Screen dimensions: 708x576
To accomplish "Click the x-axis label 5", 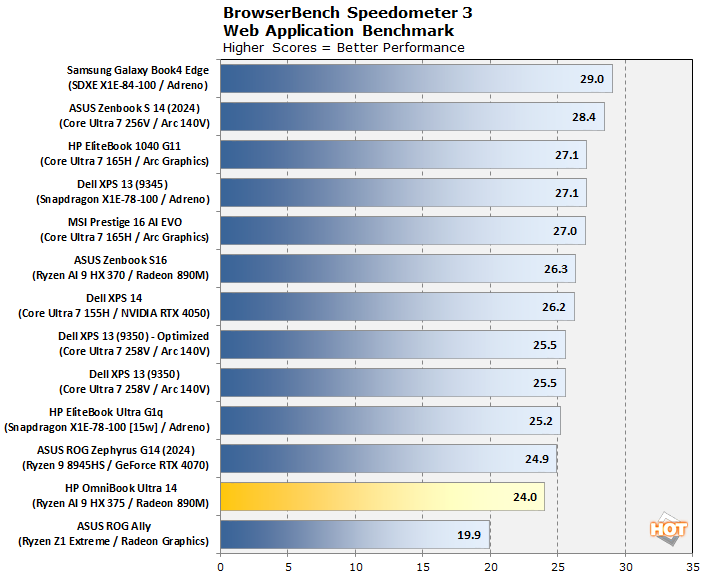I will pyautogui.click(x=288, y=567).
